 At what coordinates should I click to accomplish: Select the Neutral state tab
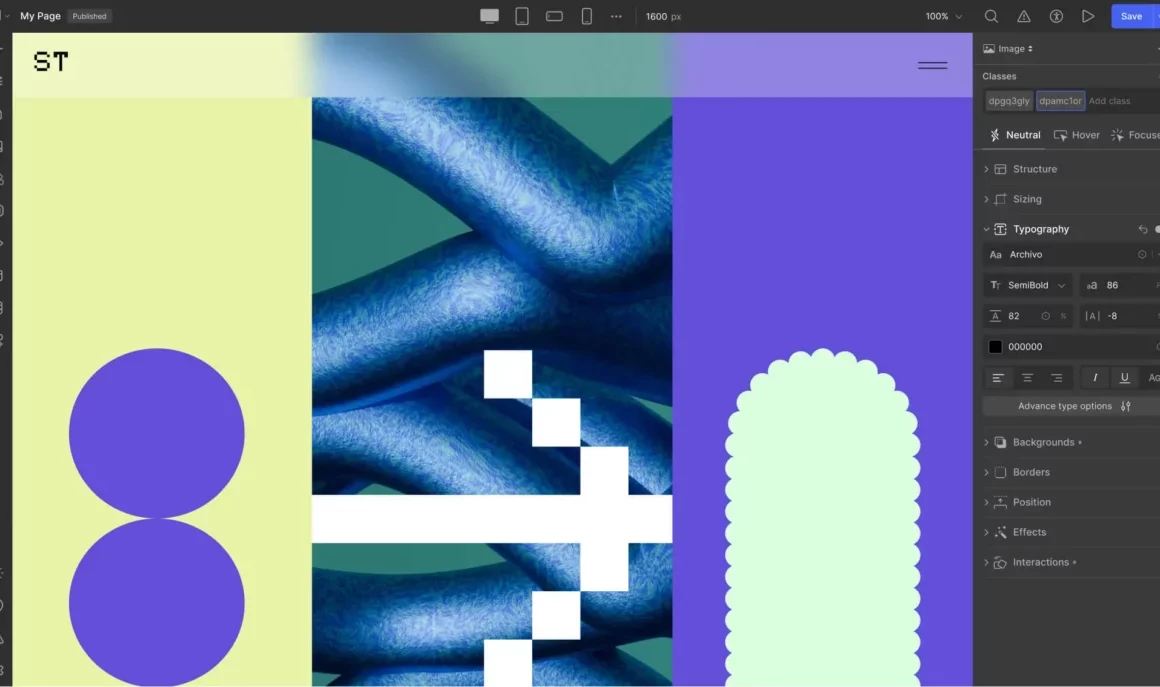1014,135
